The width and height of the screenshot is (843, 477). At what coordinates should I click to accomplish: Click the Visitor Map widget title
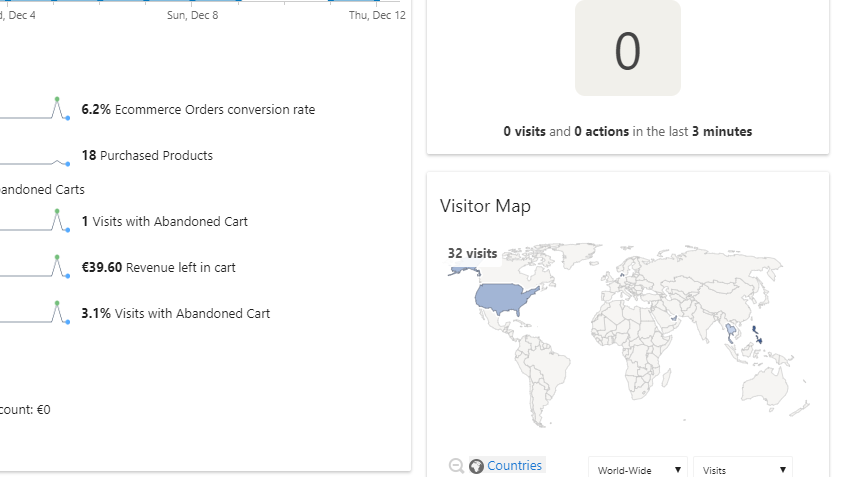tap(485, 206)
